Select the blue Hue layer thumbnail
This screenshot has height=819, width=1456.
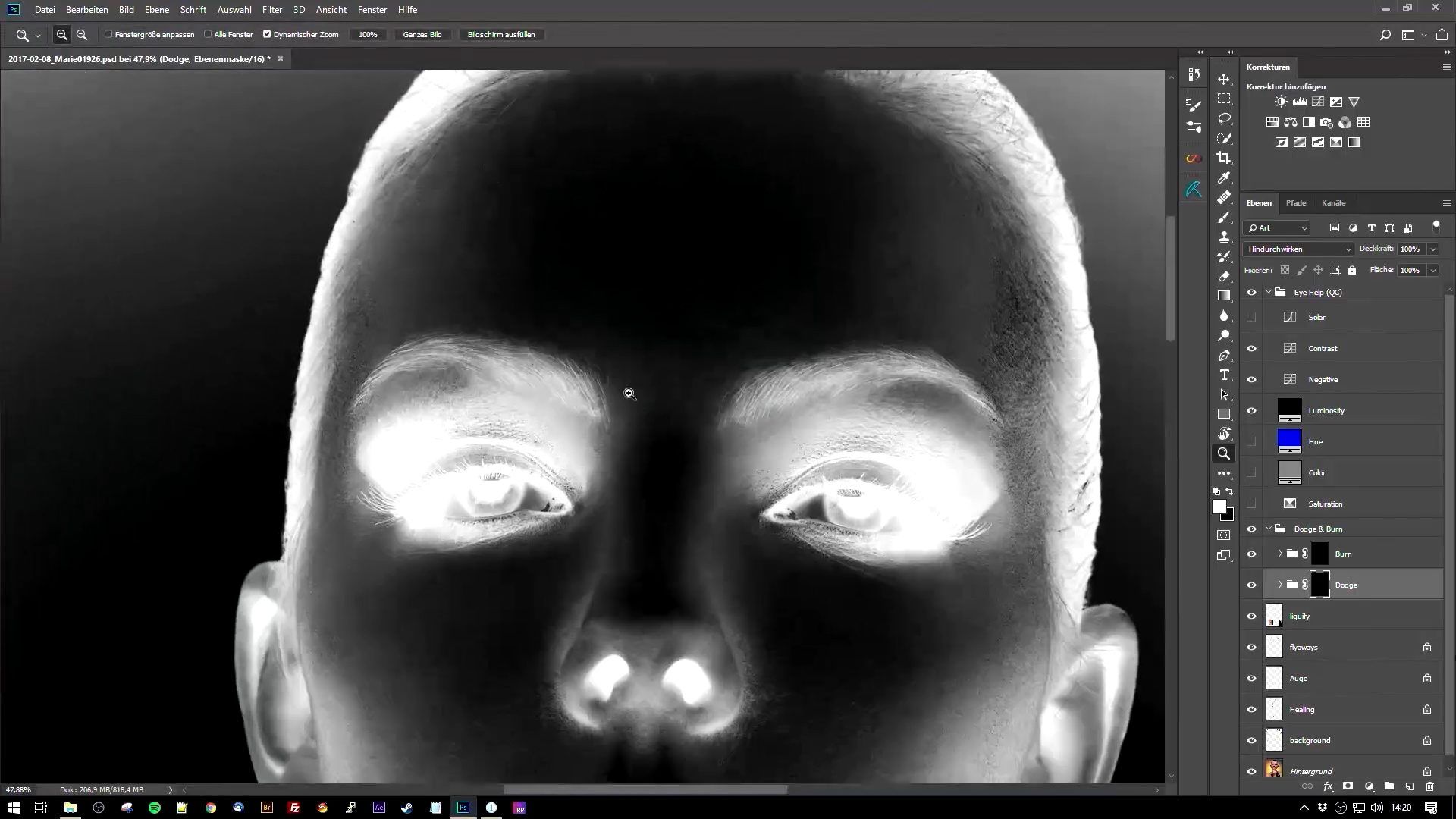(x=1289, y=440)
